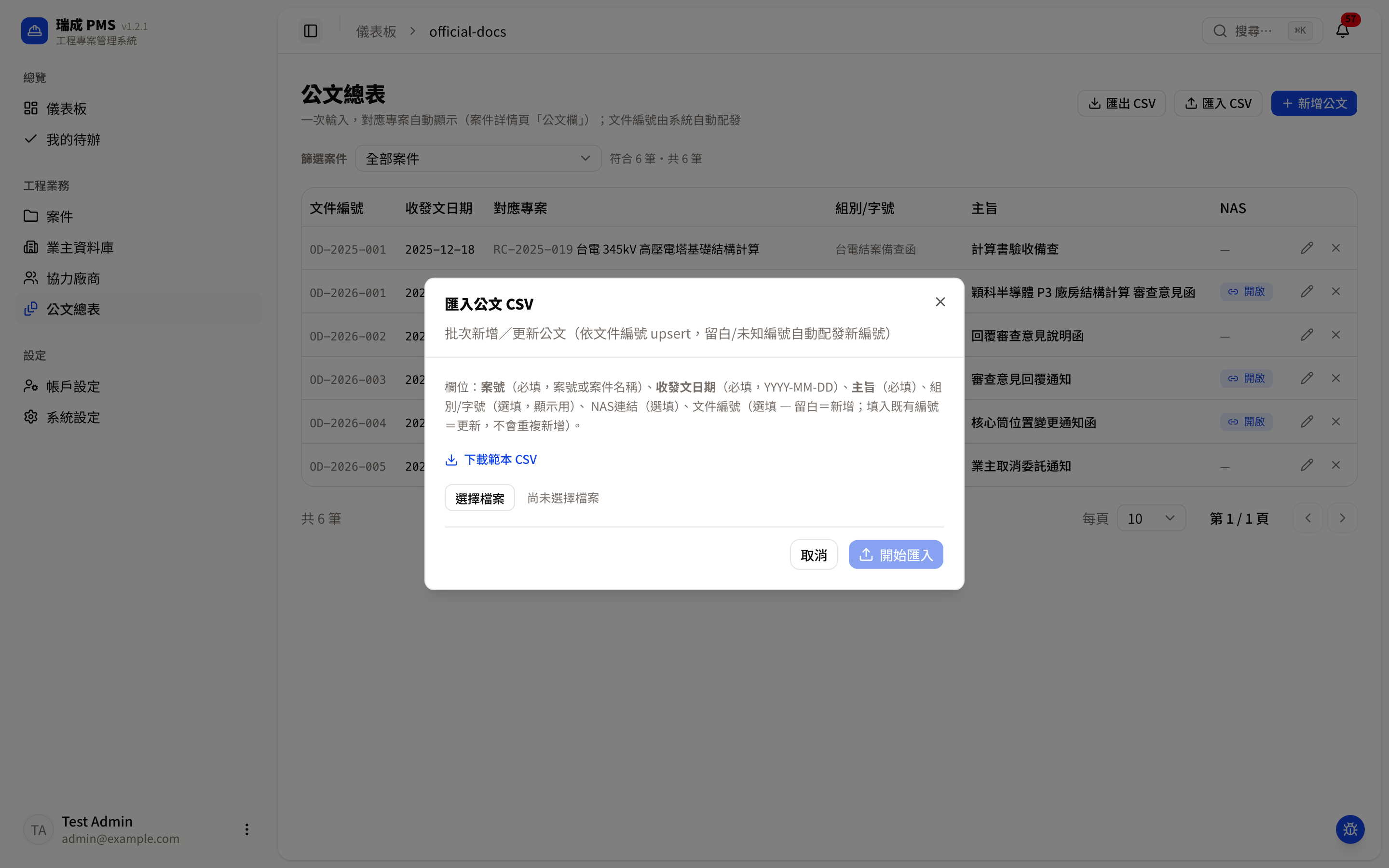This screenshot has height=868, width=1389.
Task: Click the 下載範本 CSV link
Action: 491,460
